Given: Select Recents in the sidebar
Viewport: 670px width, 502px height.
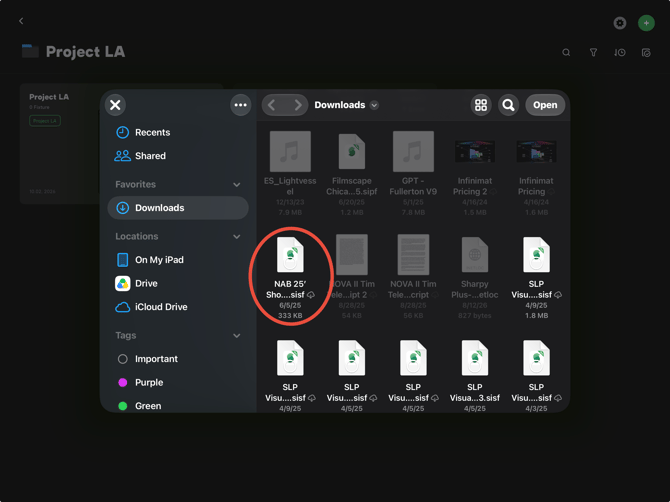Looking at the screenshot, I should pos(178,132).
